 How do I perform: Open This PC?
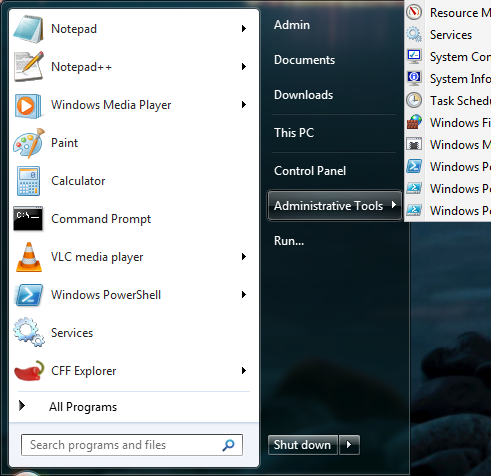coord(294,133)
